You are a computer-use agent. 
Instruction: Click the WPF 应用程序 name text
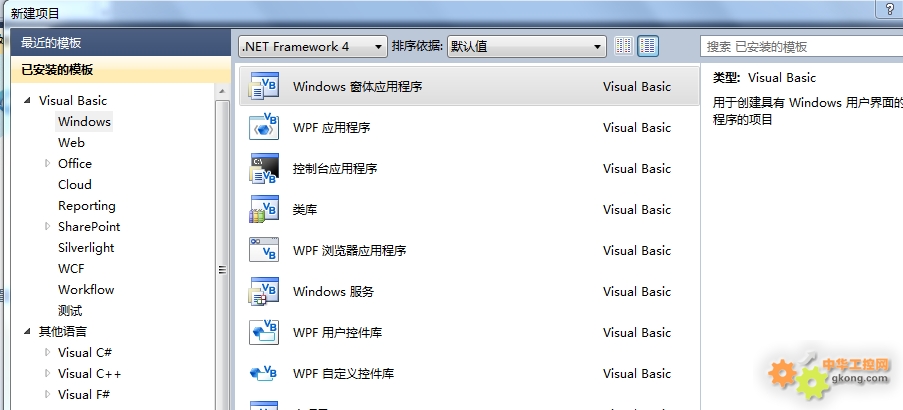332,127
